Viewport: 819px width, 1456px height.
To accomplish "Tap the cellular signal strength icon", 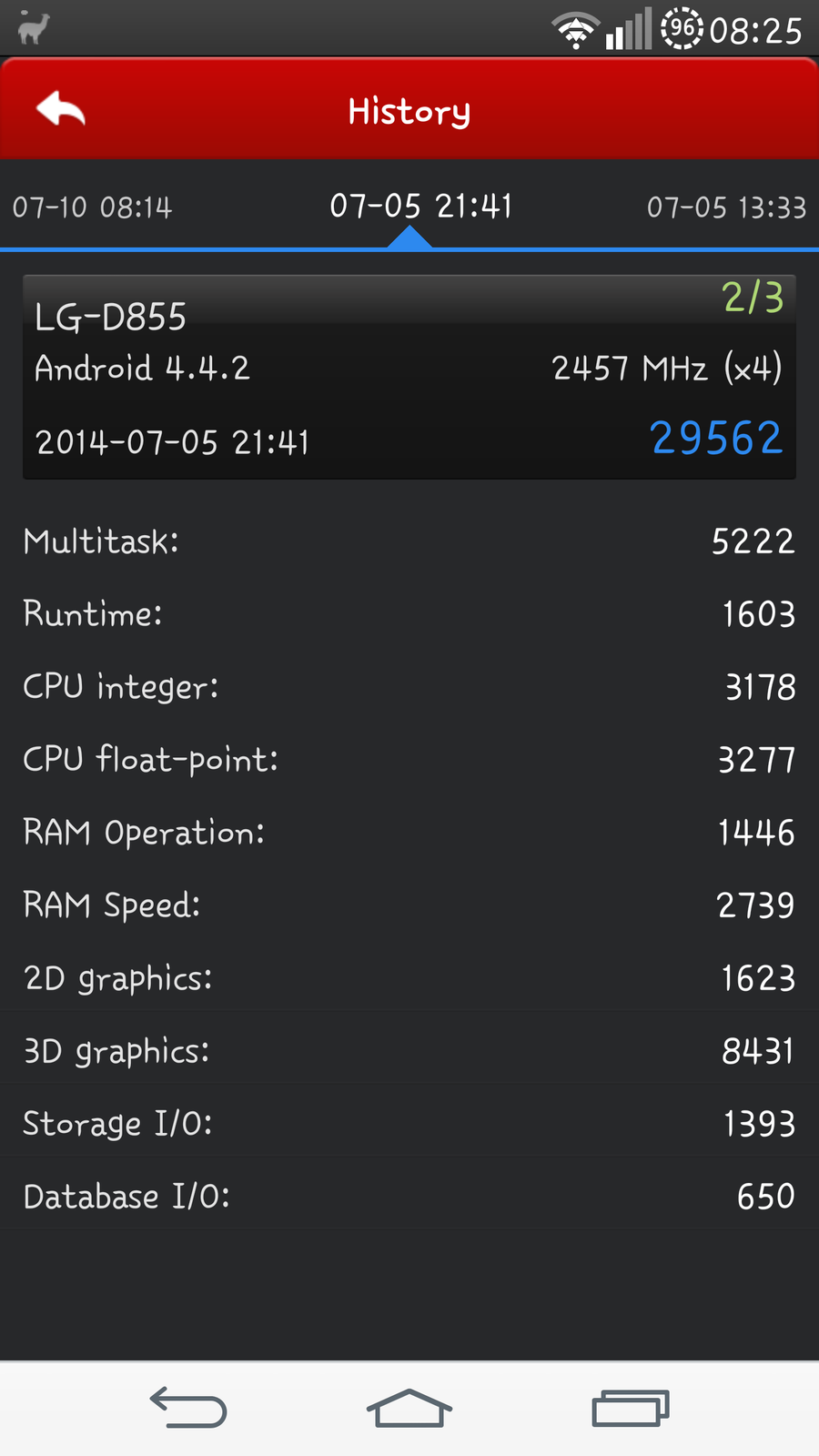I will pos(629,29).
